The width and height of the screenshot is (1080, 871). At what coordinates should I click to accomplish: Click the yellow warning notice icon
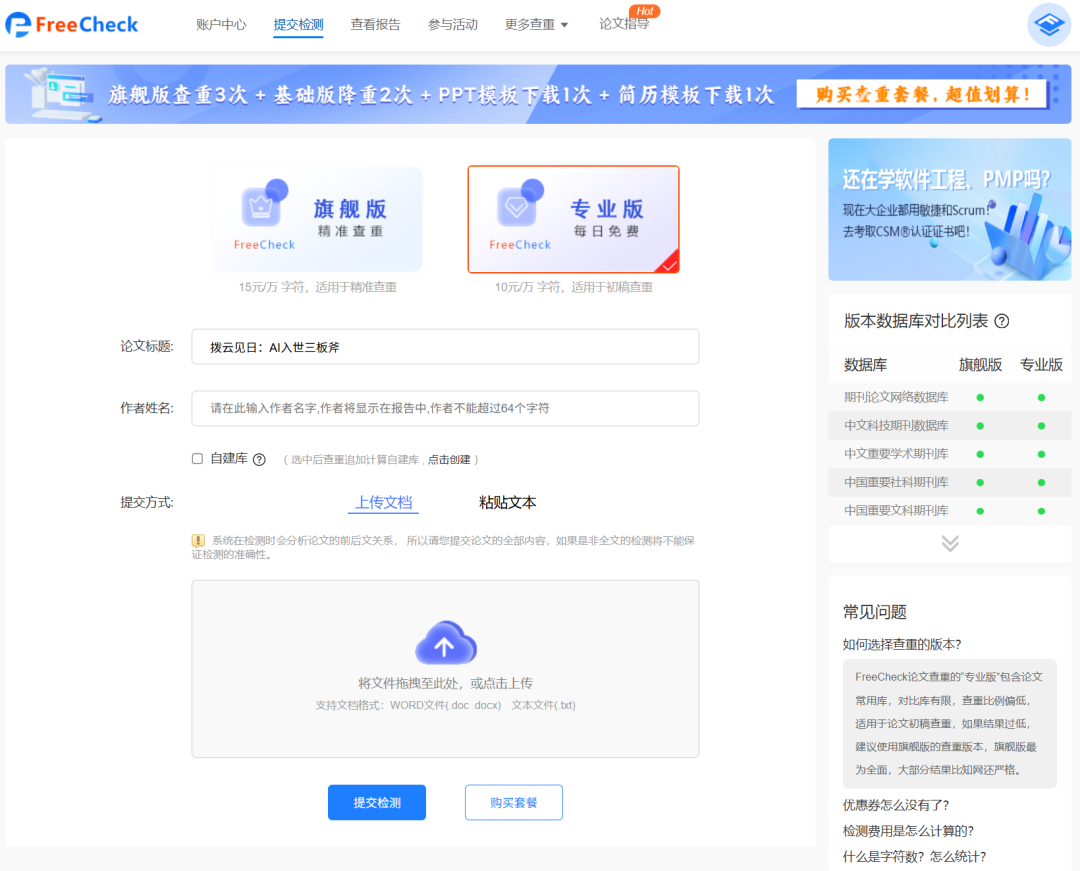click(198, 540)
